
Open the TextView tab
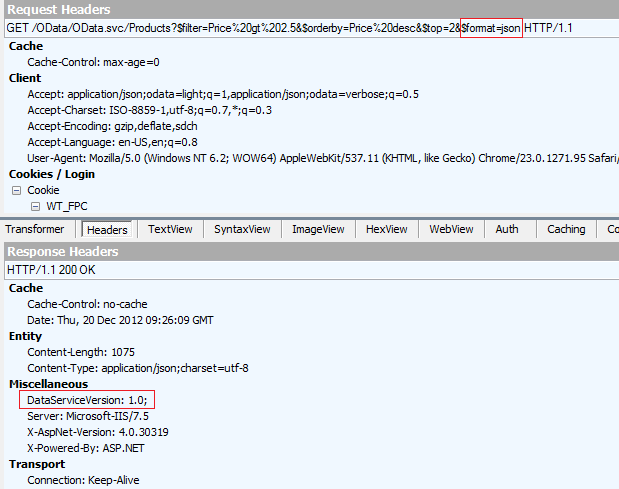[x=170, y=229]
